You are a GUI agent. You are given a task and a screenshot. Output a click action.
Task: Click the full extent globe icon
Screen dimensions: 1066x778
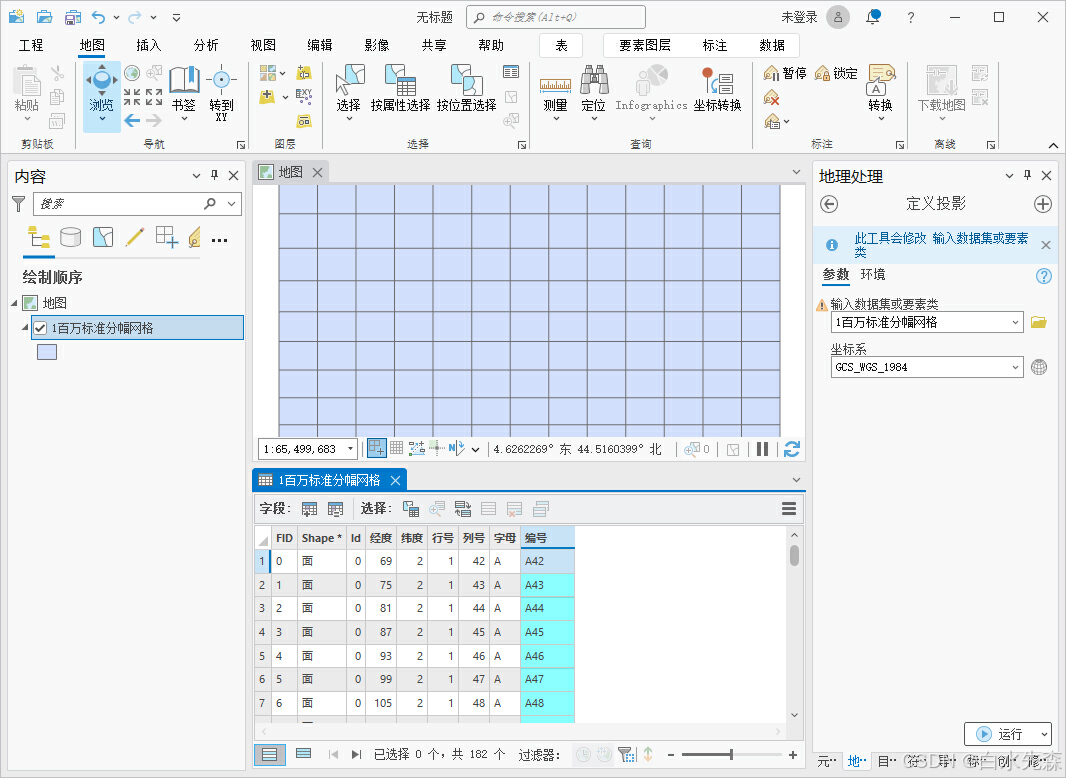click(x=132, y=73)
